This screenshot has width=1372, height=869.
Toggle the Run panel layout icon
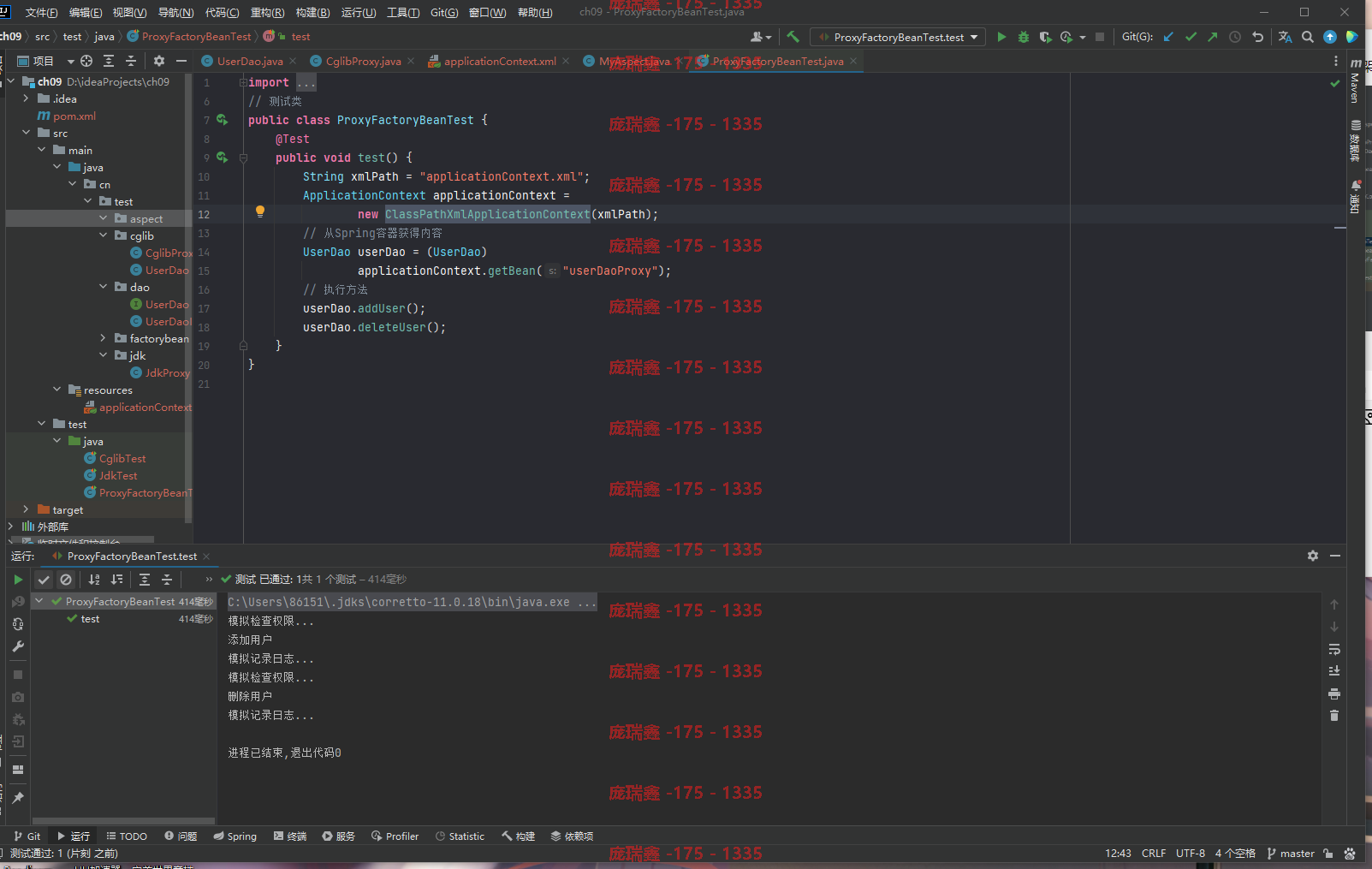[18, 770]
